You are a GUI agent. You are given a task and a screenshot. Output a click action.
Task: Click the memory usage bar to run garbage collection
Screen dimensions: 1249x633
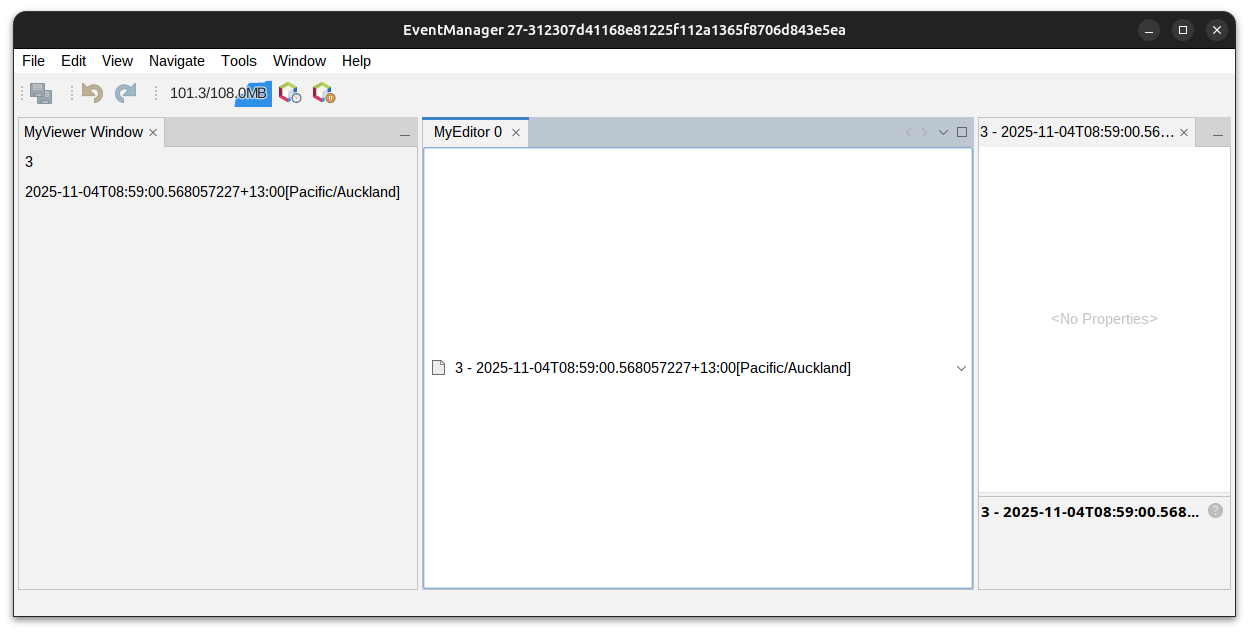pyautogui.click(x=219, y=93)
